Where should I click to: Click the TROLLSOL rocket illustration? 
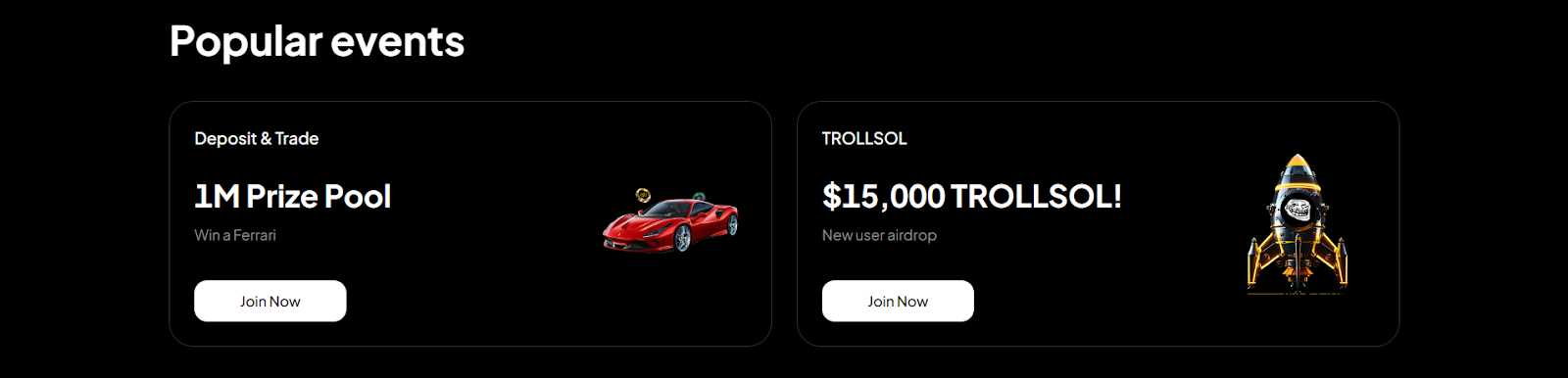pos(1297,223)
